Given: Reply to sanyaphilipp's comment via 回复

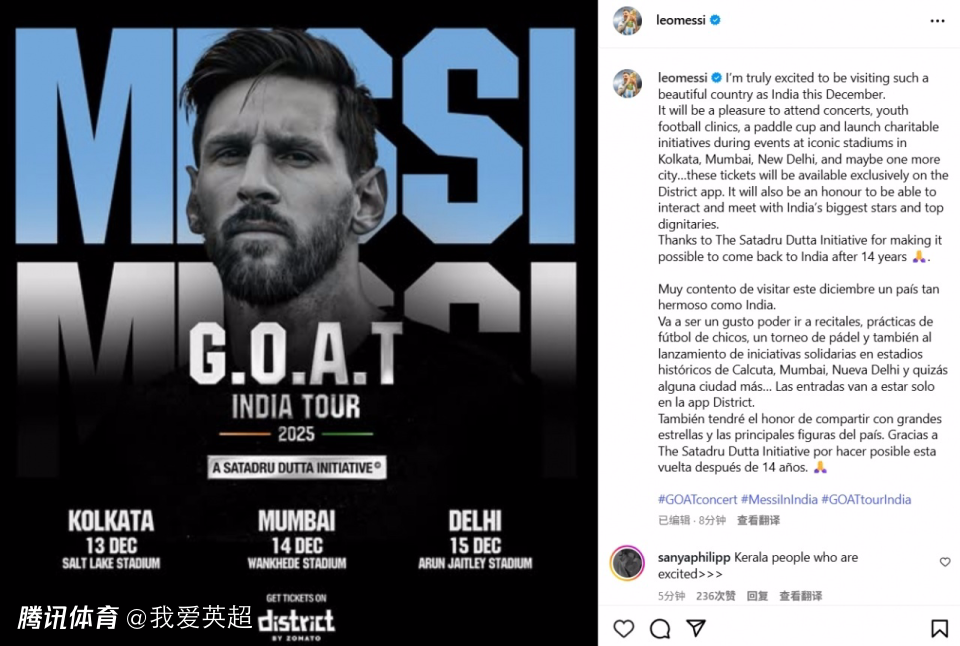Looking at the screenshot, I should click(757, 596).
